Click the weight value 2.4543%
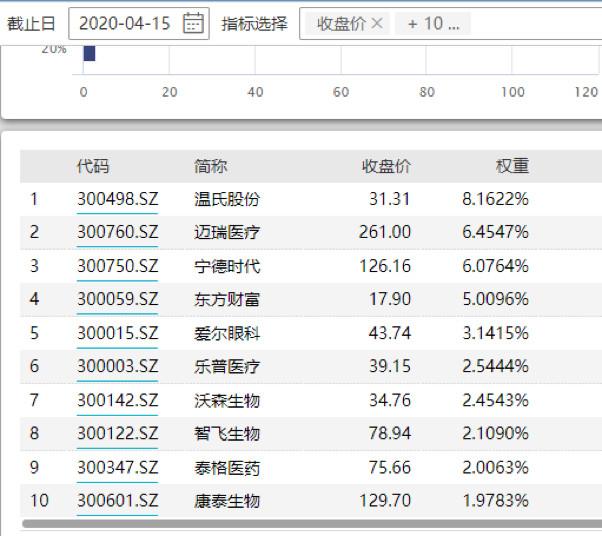 (495, 400)
